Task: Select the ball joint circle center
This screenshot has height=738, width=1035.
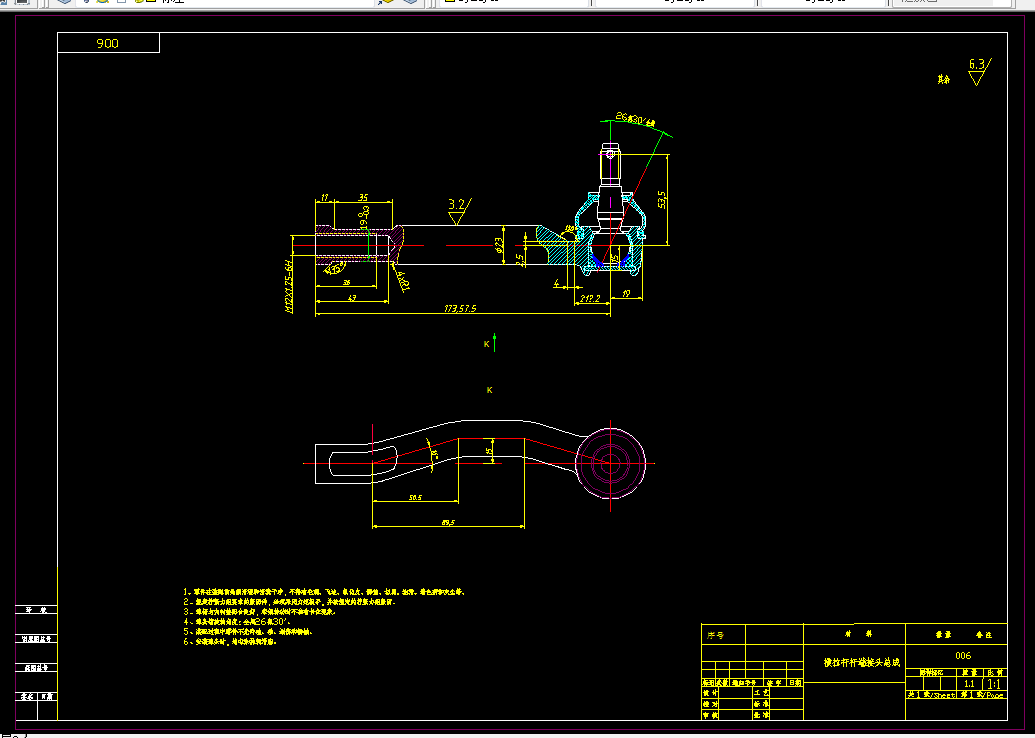Action: (x=610, y=463)
